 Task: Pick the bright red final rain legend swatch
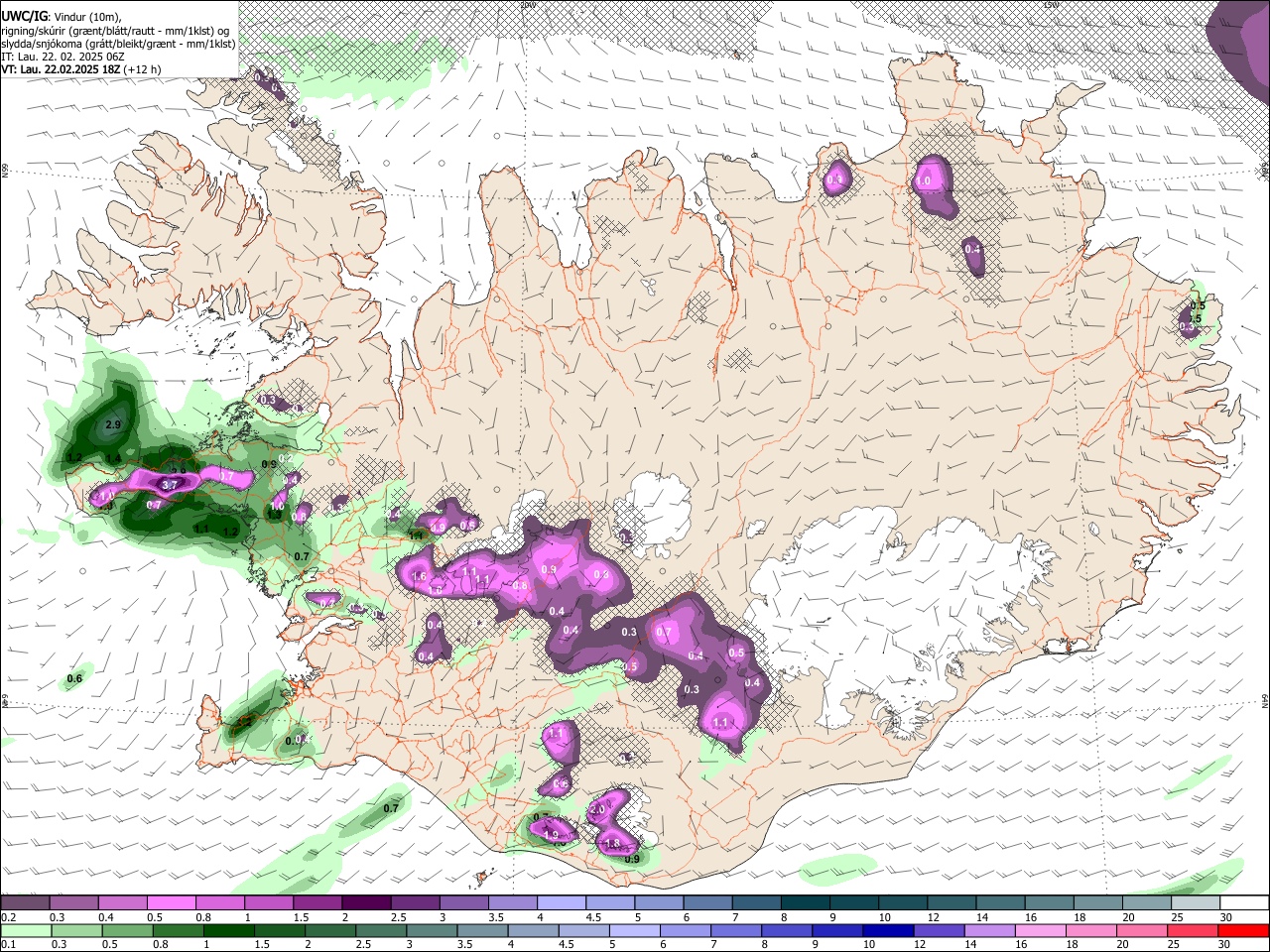[1244, 930]
